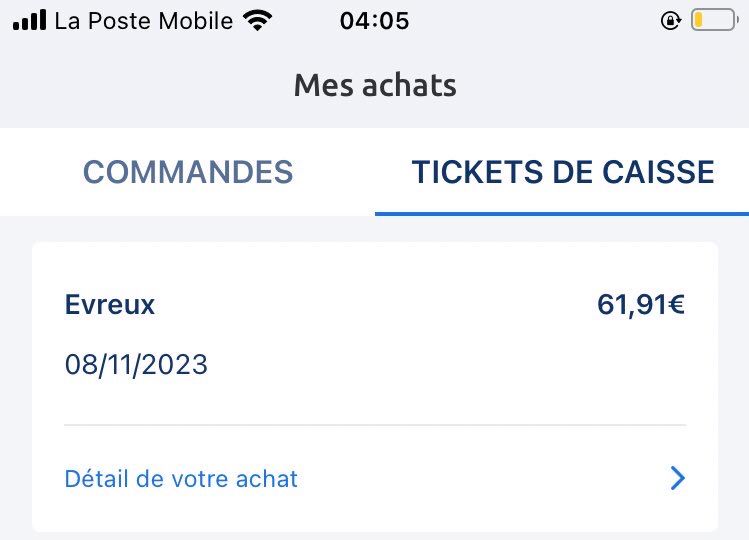Open receipt detail with the blue chevron

678,479
